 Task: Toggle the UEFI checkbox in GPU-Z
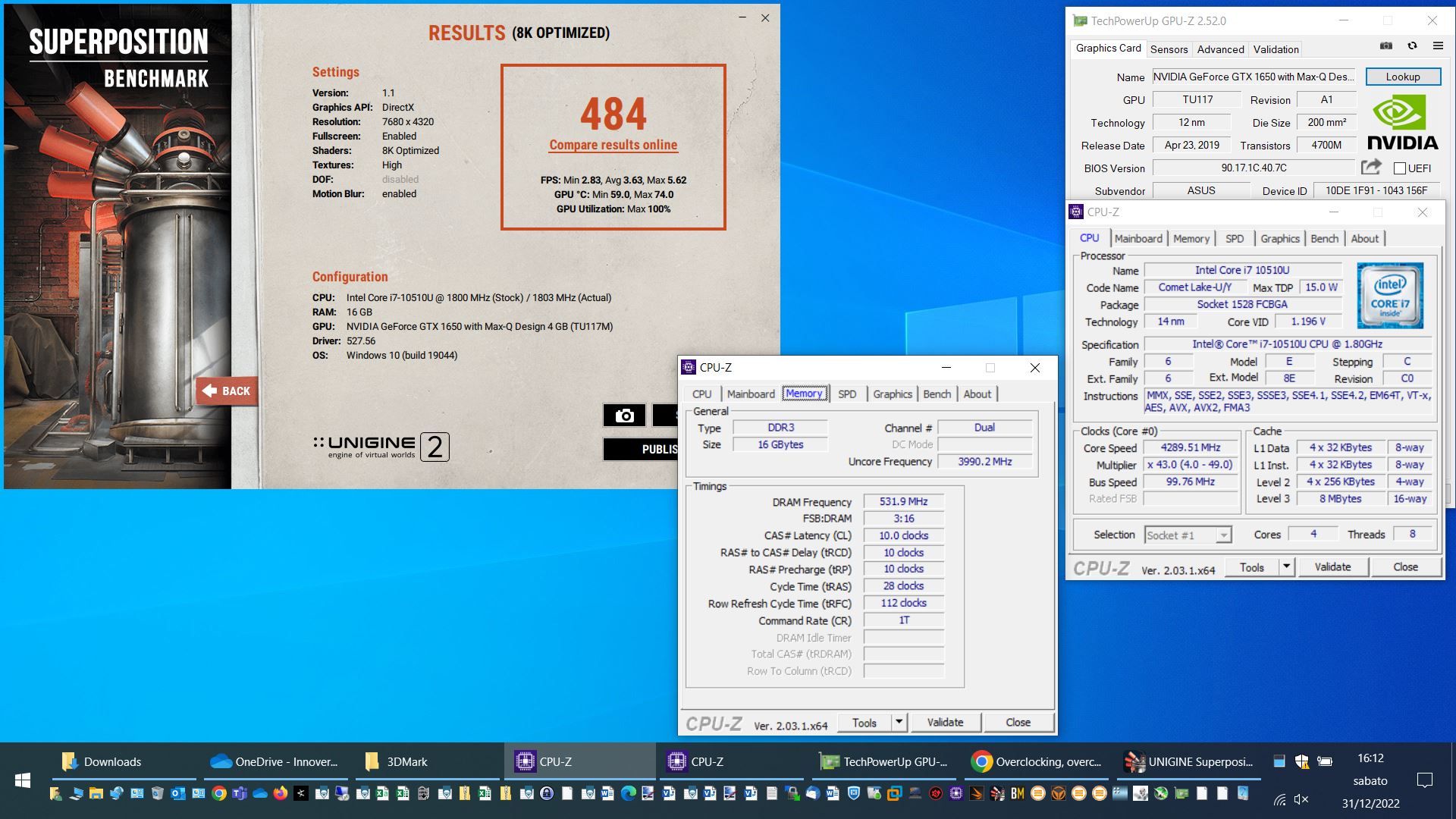click(1400, 168)
